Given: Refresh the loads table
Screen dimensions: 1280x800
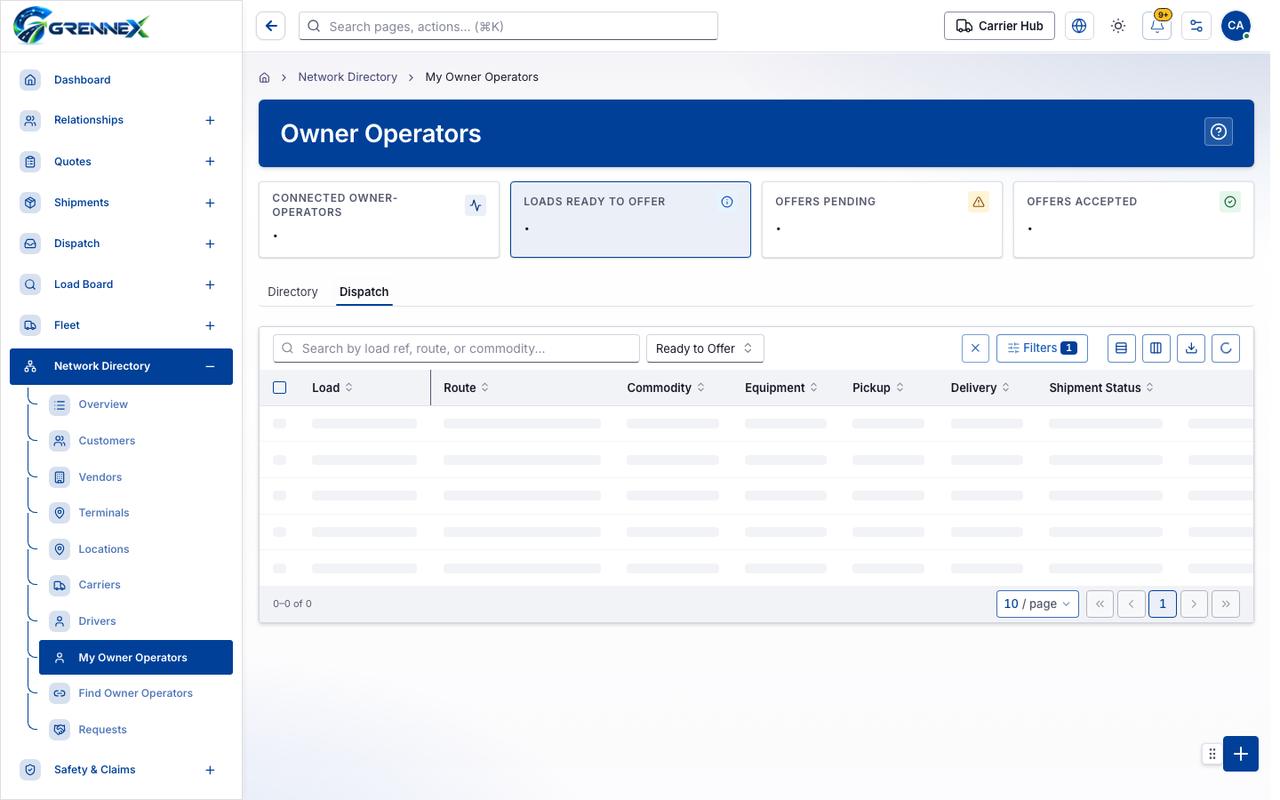Looking at the screenshot, I should [1226, 348].
